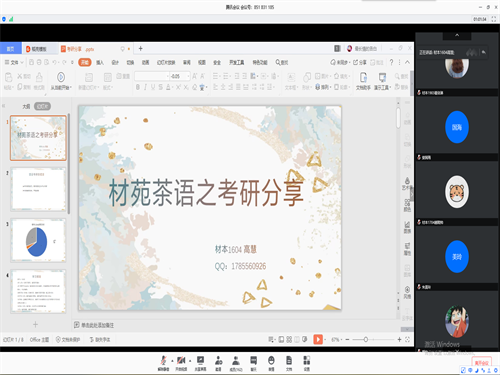This screenshot has height=375, width=500.
Task: Add a new document tab with plus icon
Action: click(141, 49)
